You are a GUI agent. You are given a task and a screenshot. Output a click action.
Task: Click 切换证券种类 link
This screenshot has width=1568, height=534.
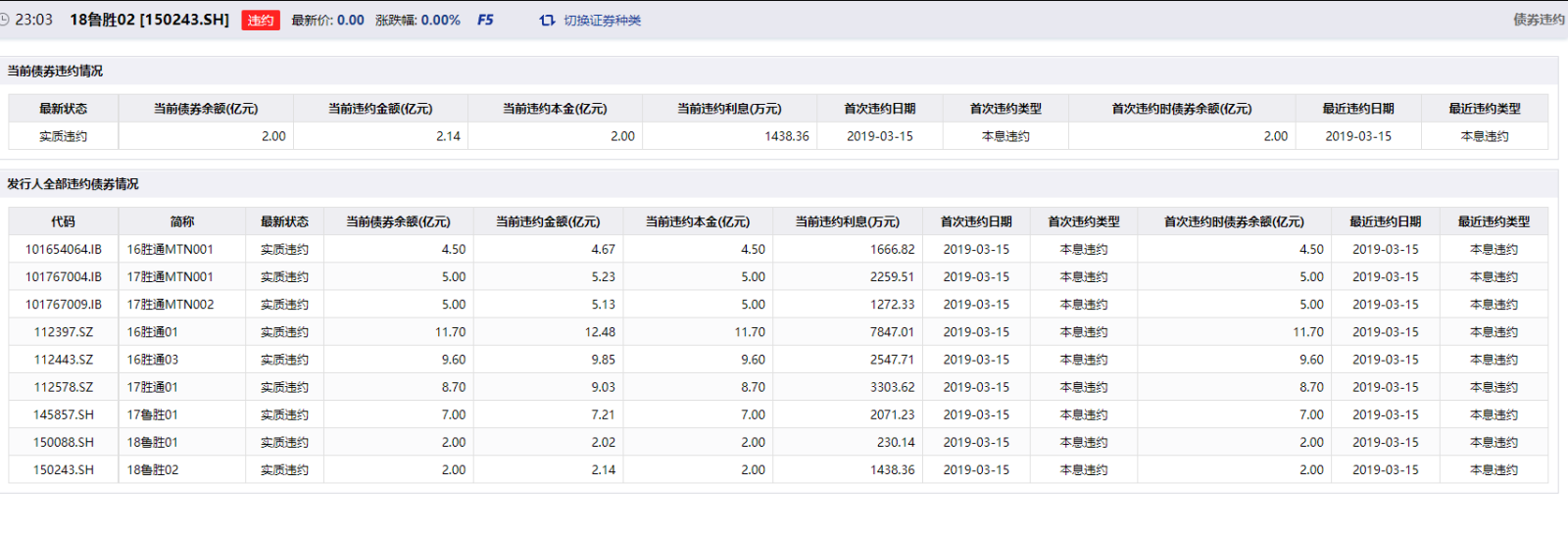pos(602,20)
